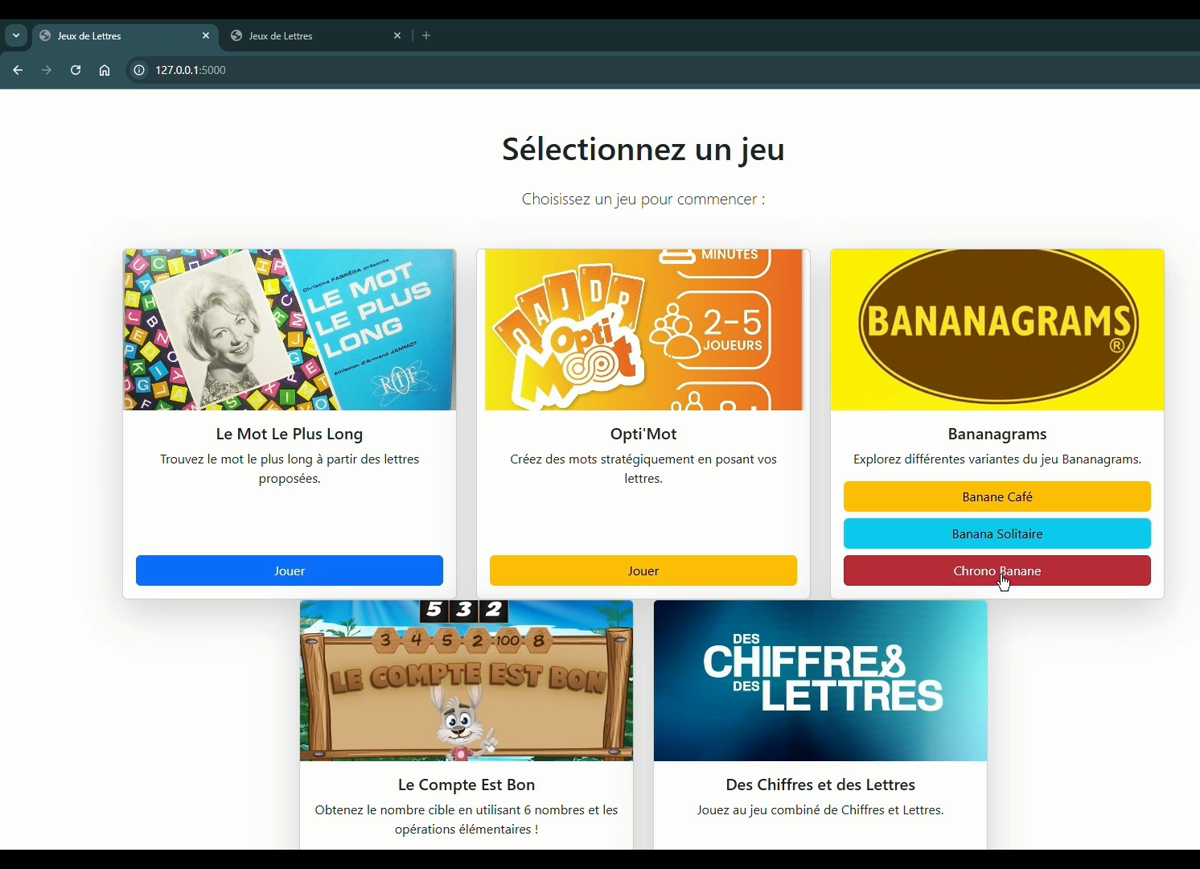Start the Chrono Banane variant

coord(997,571)
